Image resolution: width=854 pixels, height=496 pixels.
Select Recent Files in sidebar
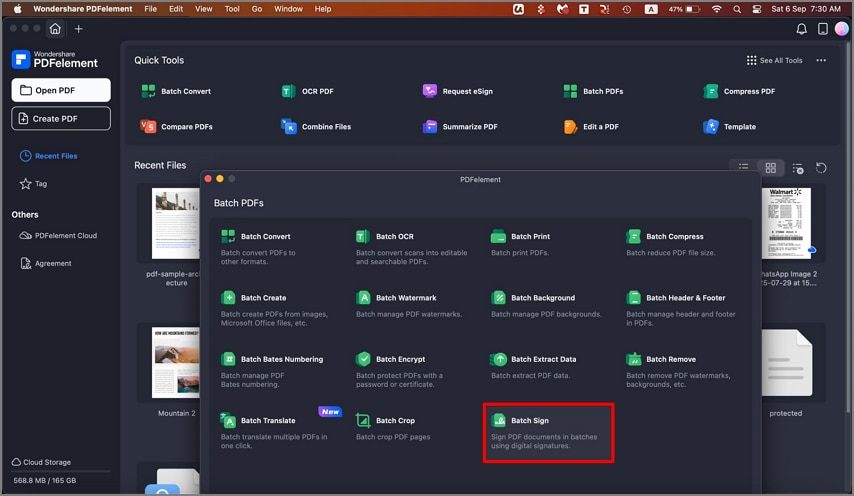pos(48,156)
